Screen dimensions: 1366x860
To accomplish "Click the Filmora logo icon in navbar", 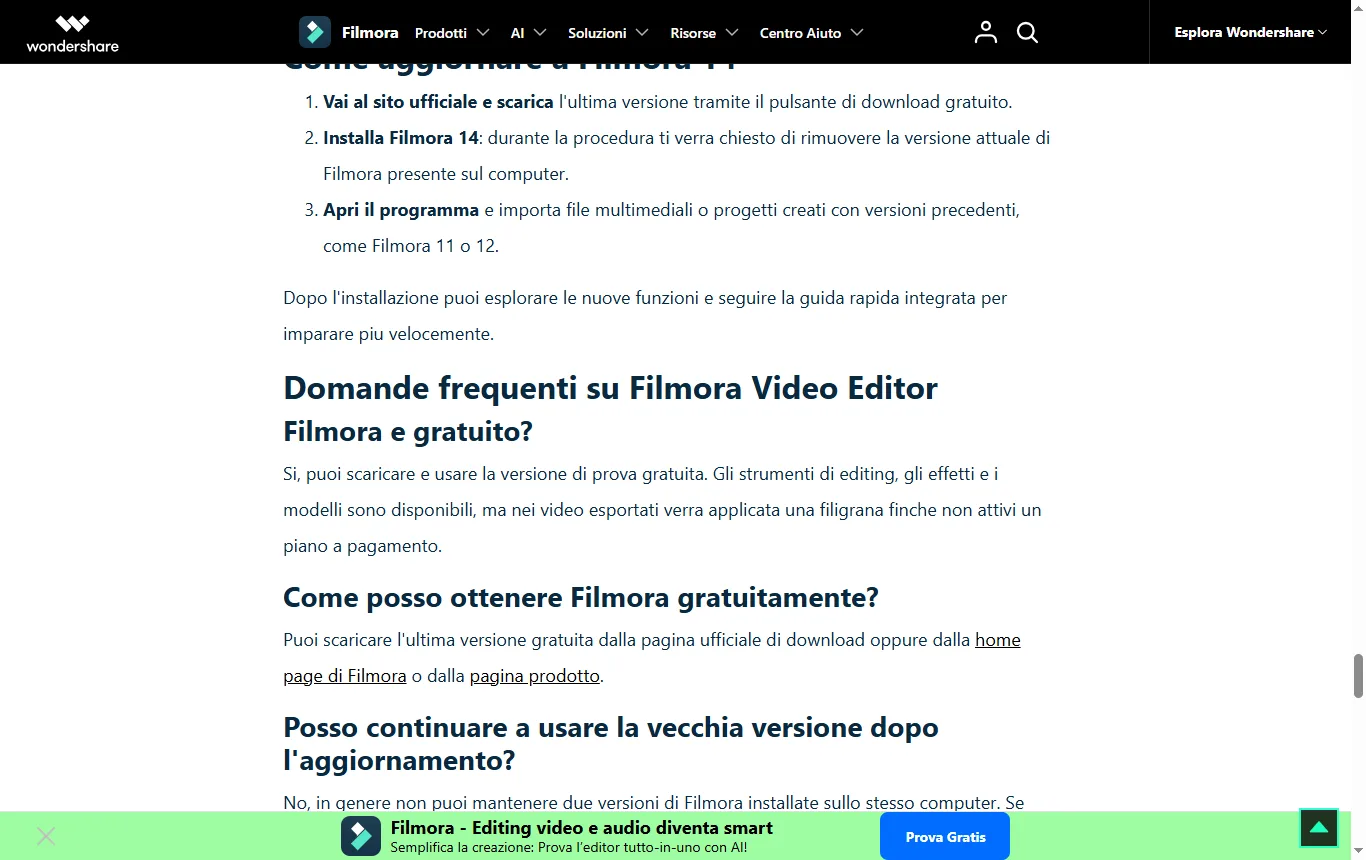I will click(315, 32).
